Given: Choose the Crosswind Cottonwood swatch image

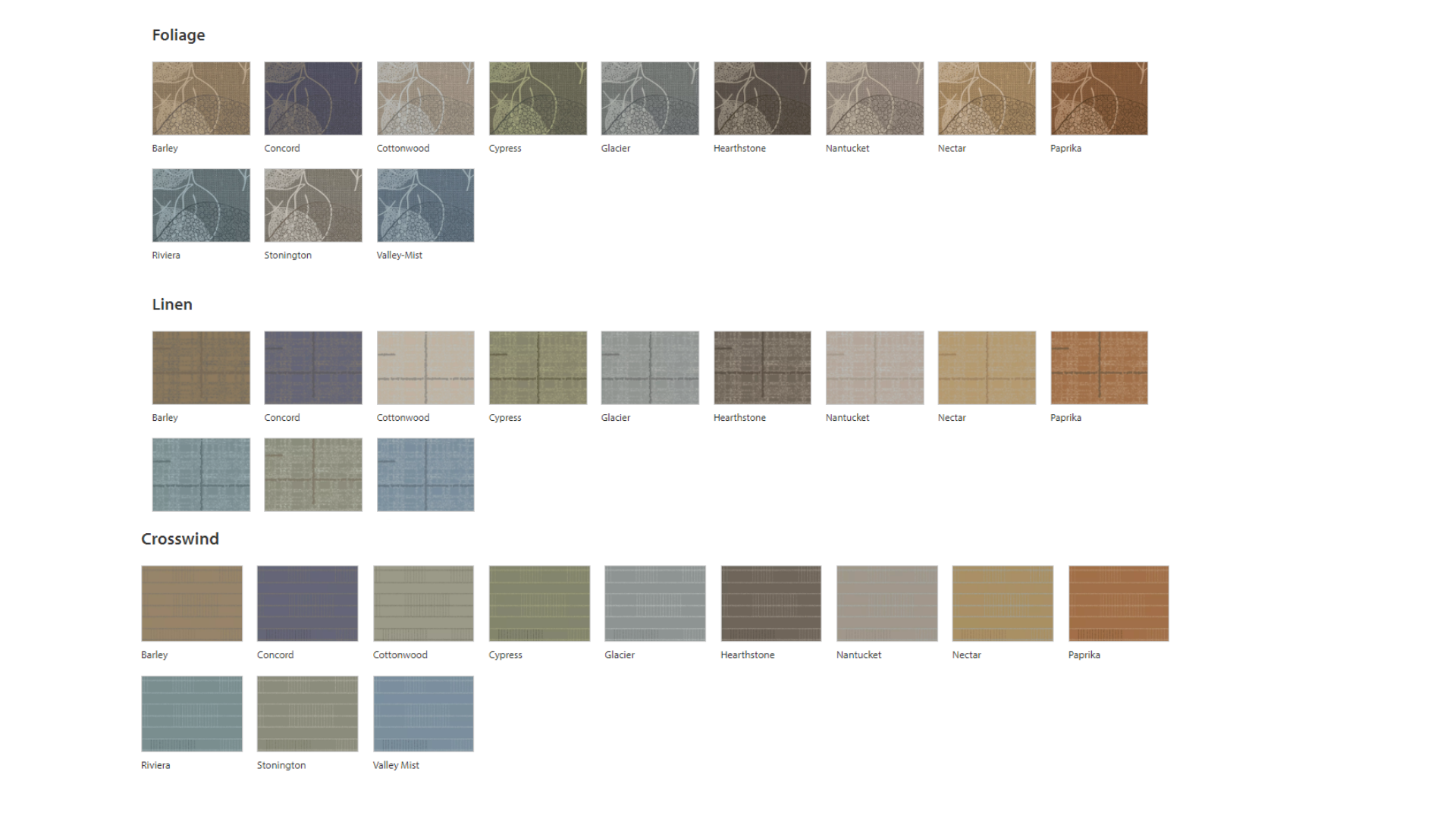Looking at the screenshot, I should [423, 604].
